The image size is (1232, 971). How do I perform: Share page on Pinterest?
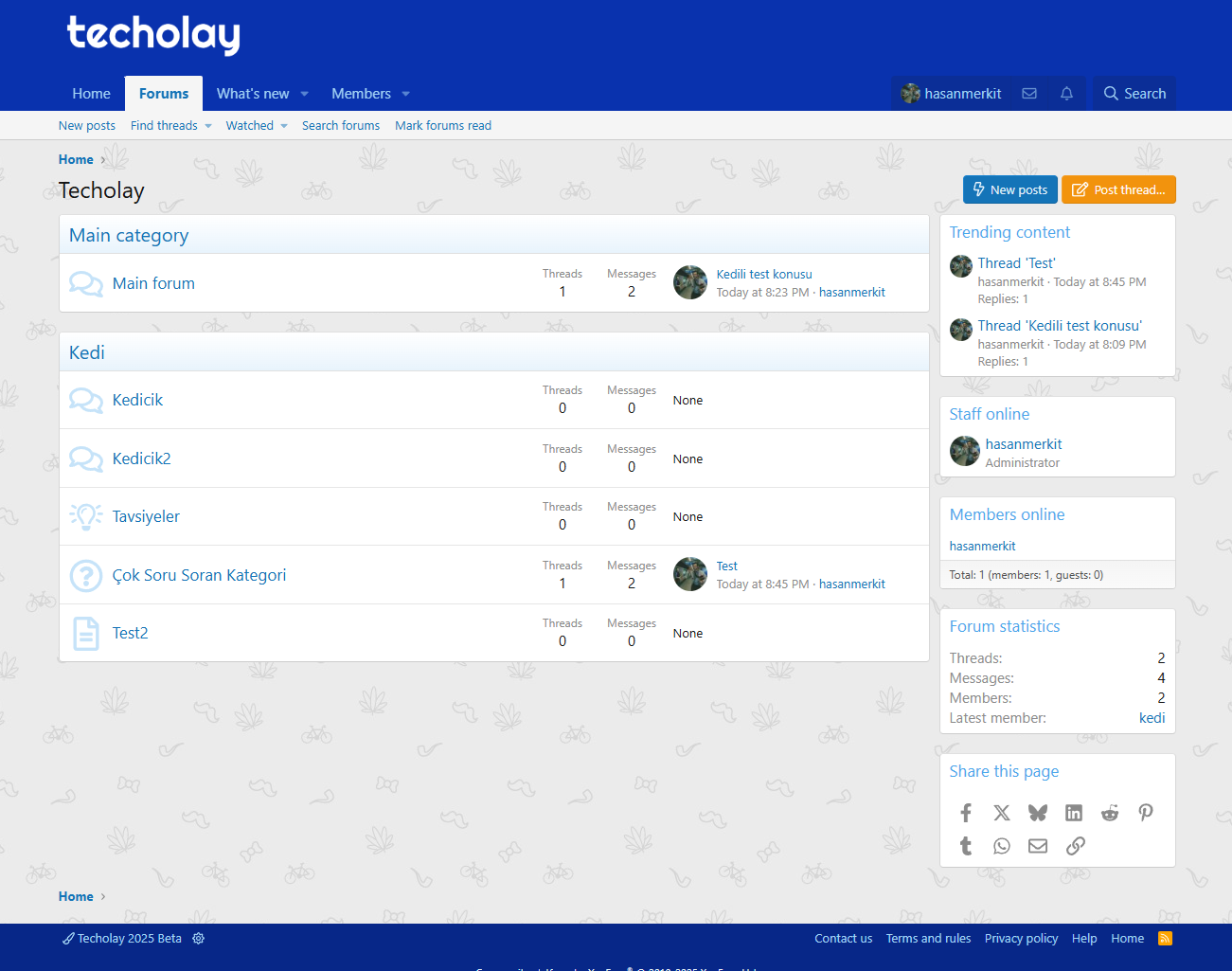[x=1146, y=813]
